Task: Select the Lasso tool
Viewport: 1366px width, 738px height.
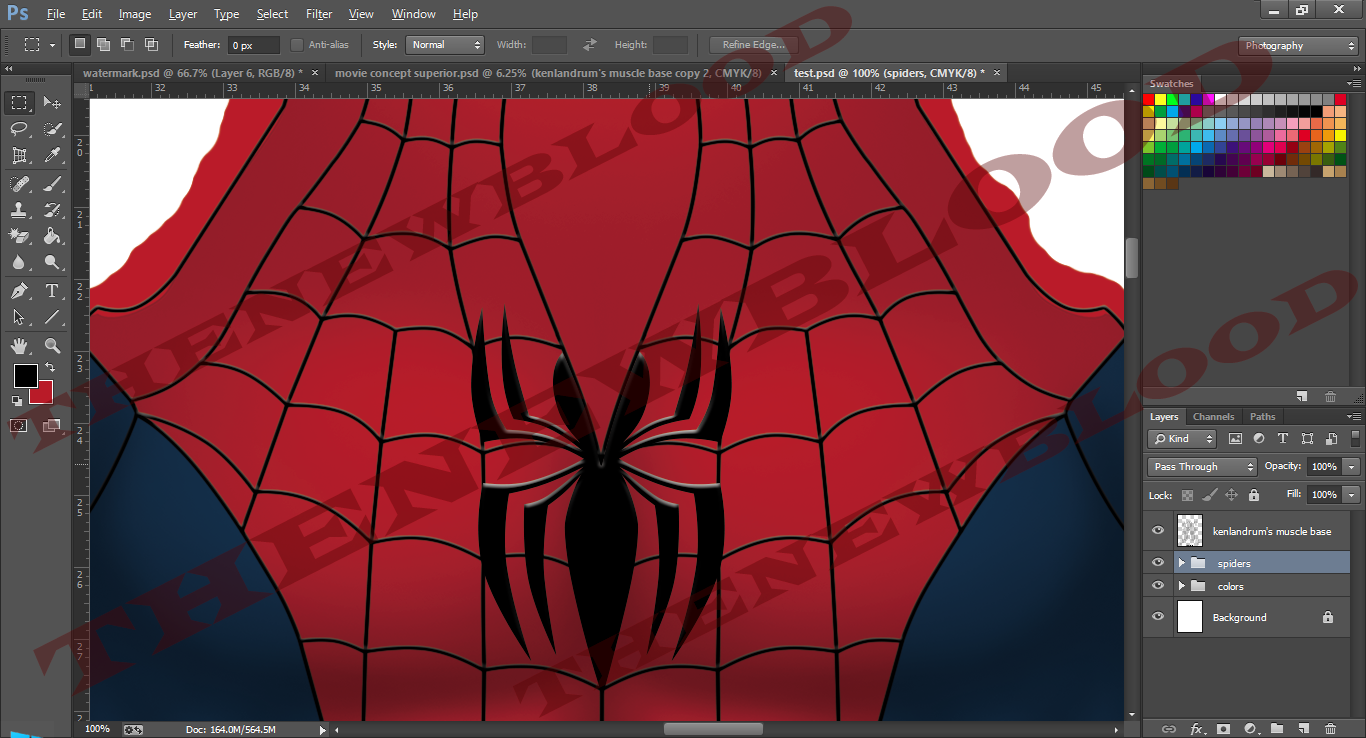Action: pos(19,129)
